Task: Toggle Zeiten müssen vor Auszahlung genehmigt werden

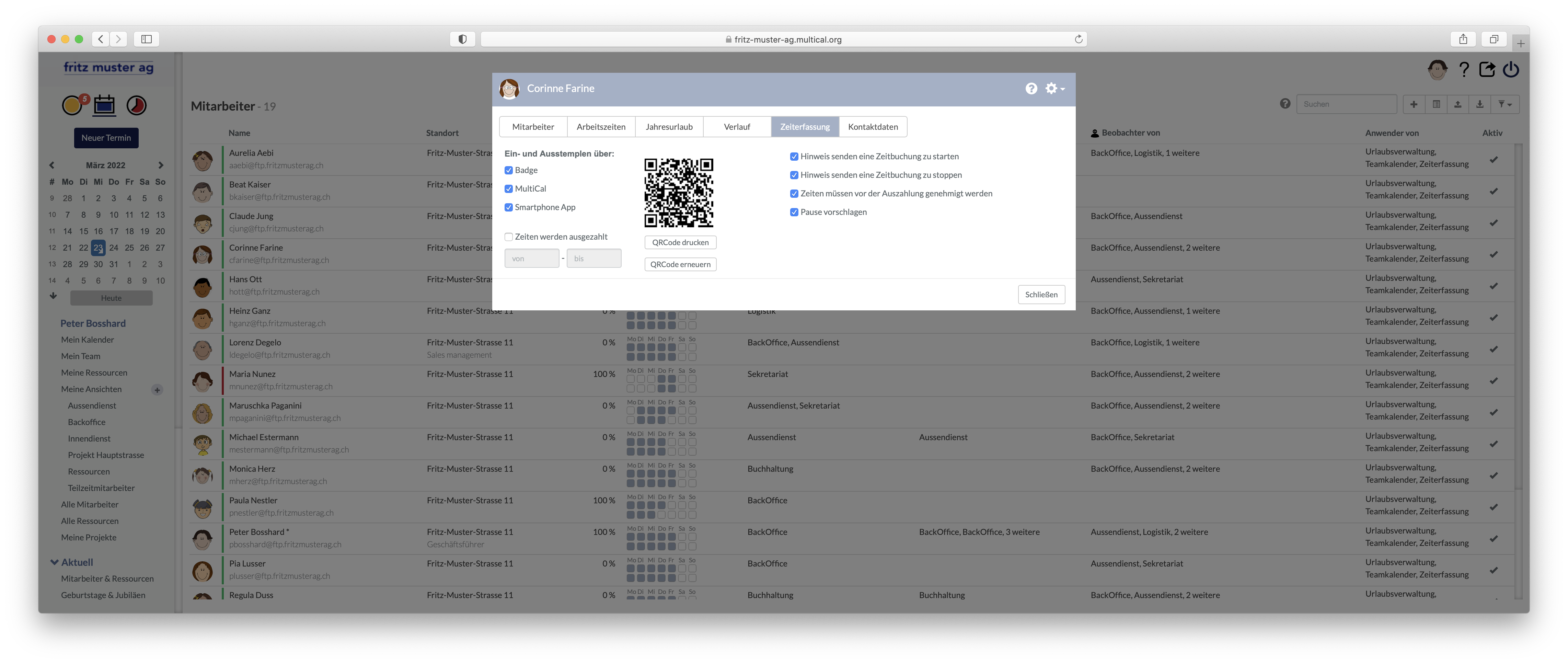Action: (794, 194)
